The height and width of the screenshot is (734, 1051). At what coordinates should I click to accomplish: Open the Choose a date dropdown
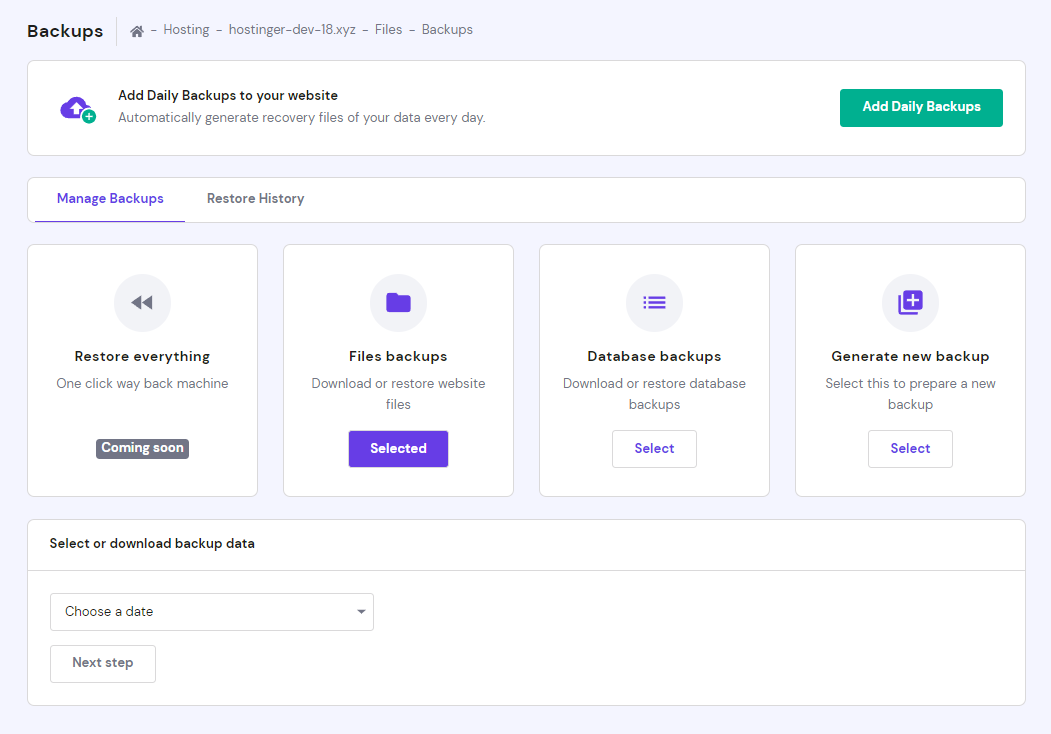[x=211, y=612]
